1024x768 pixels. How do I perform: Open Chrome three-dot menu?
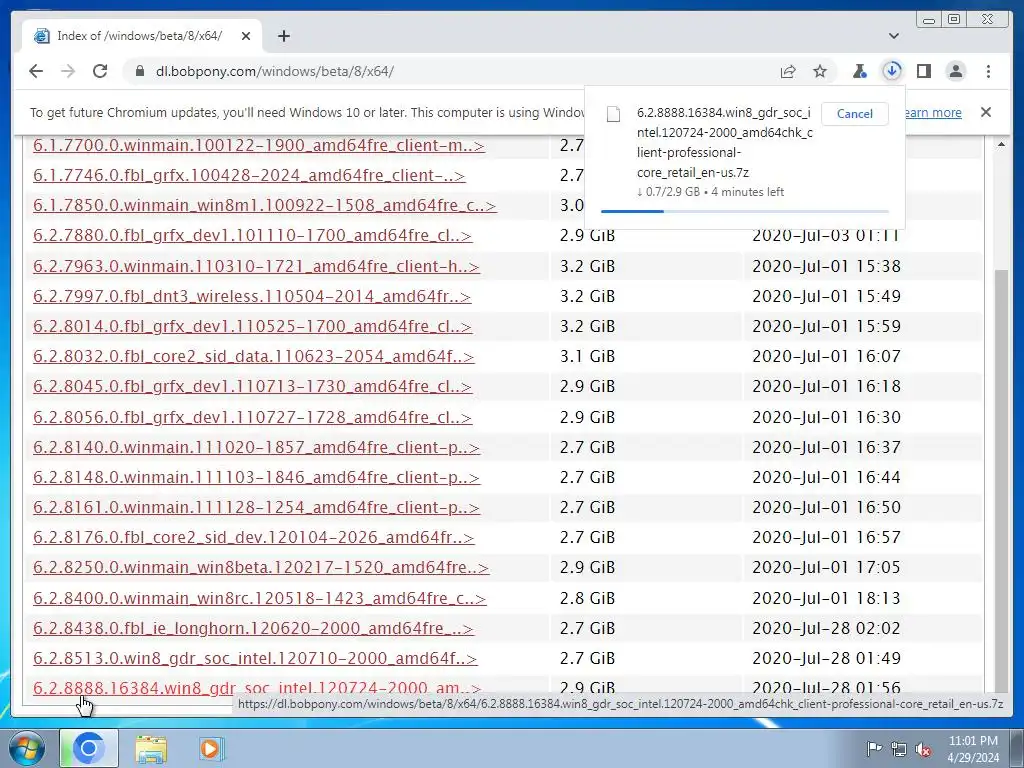tap(988, 71)
